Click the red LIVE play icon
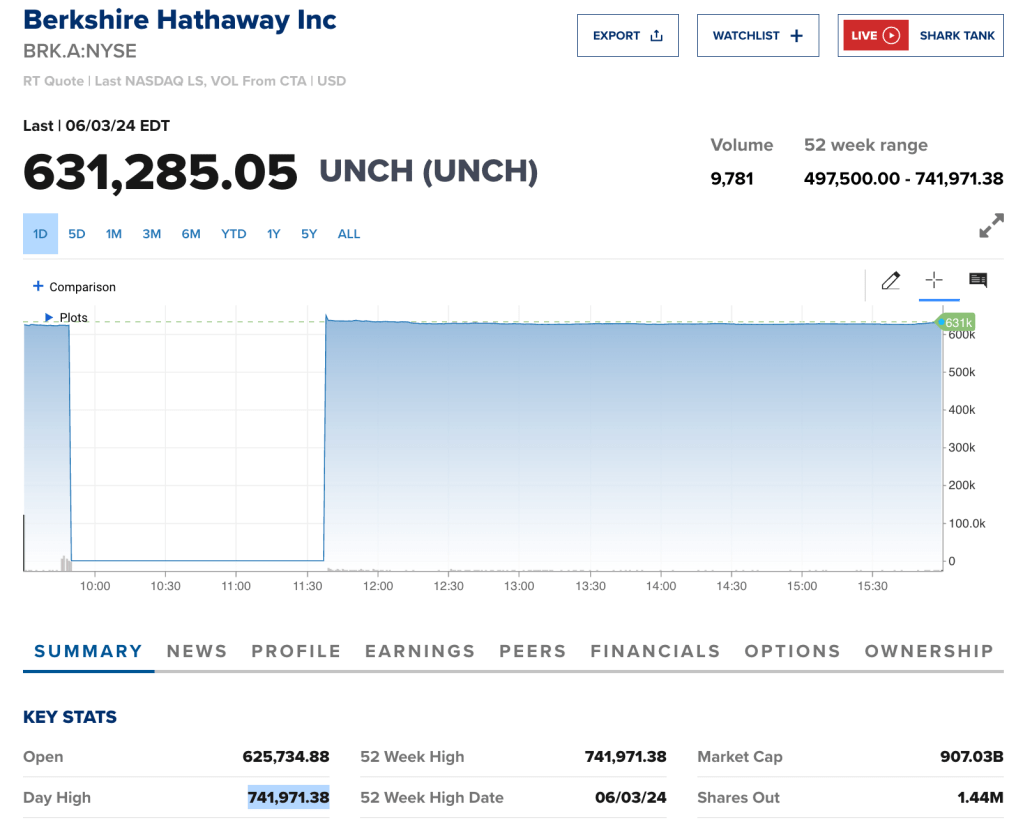 coord(891,36)
